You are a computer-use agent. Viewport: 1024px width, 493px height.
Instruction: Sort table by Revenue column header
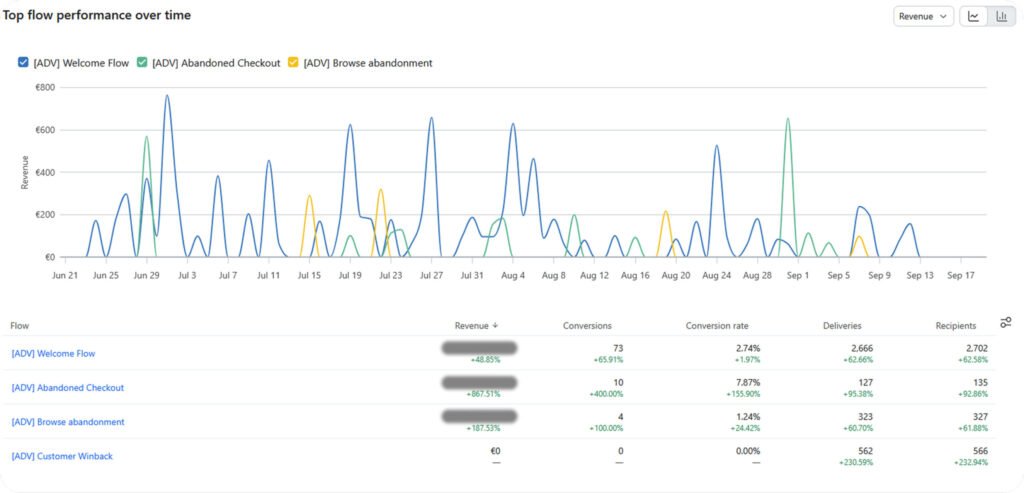click(x=477, y=325)
